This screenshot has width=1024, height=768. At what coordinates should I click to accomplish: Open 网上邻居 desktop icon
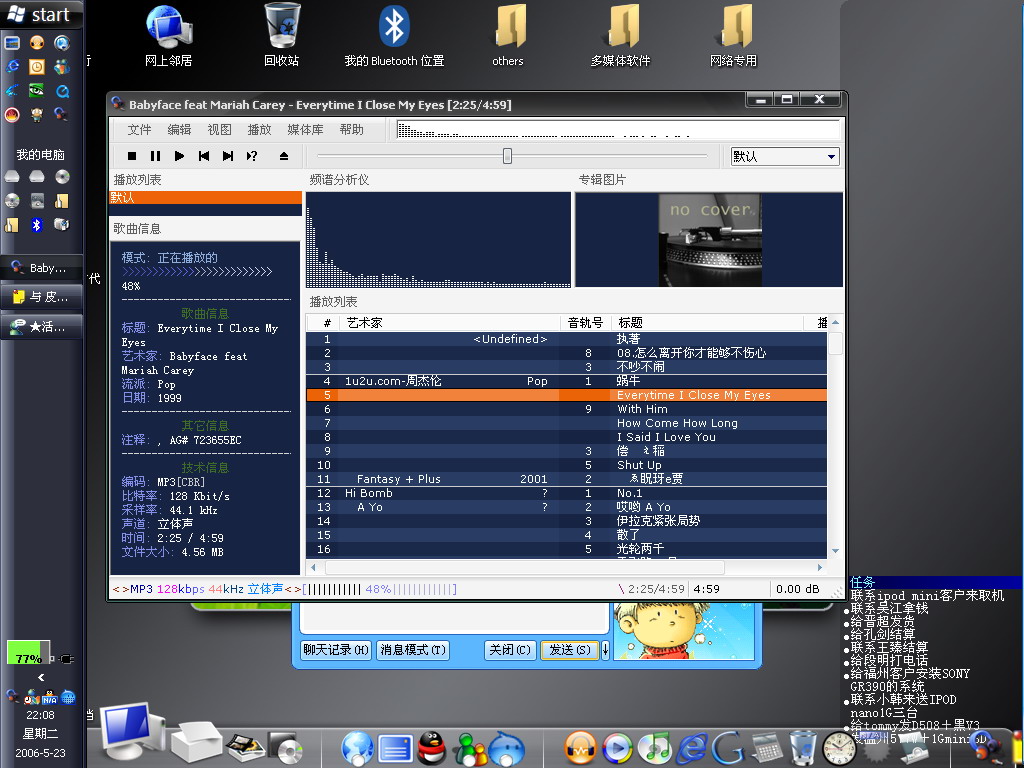[168, 36]
